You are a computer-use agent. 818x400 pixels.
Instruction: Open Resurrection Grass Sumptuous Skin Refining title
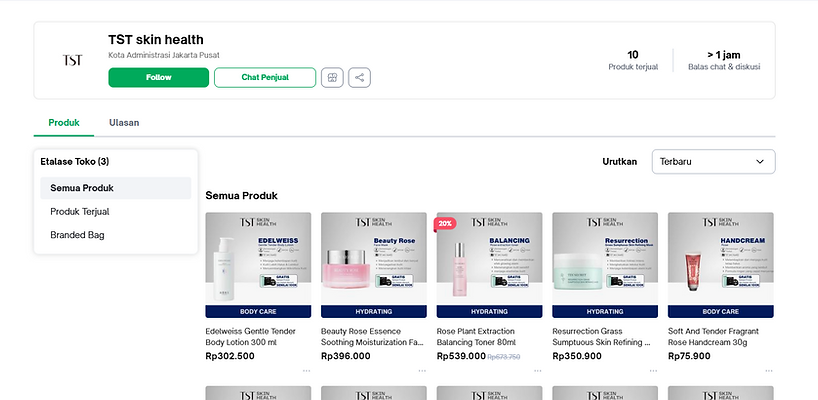(602, 337)
